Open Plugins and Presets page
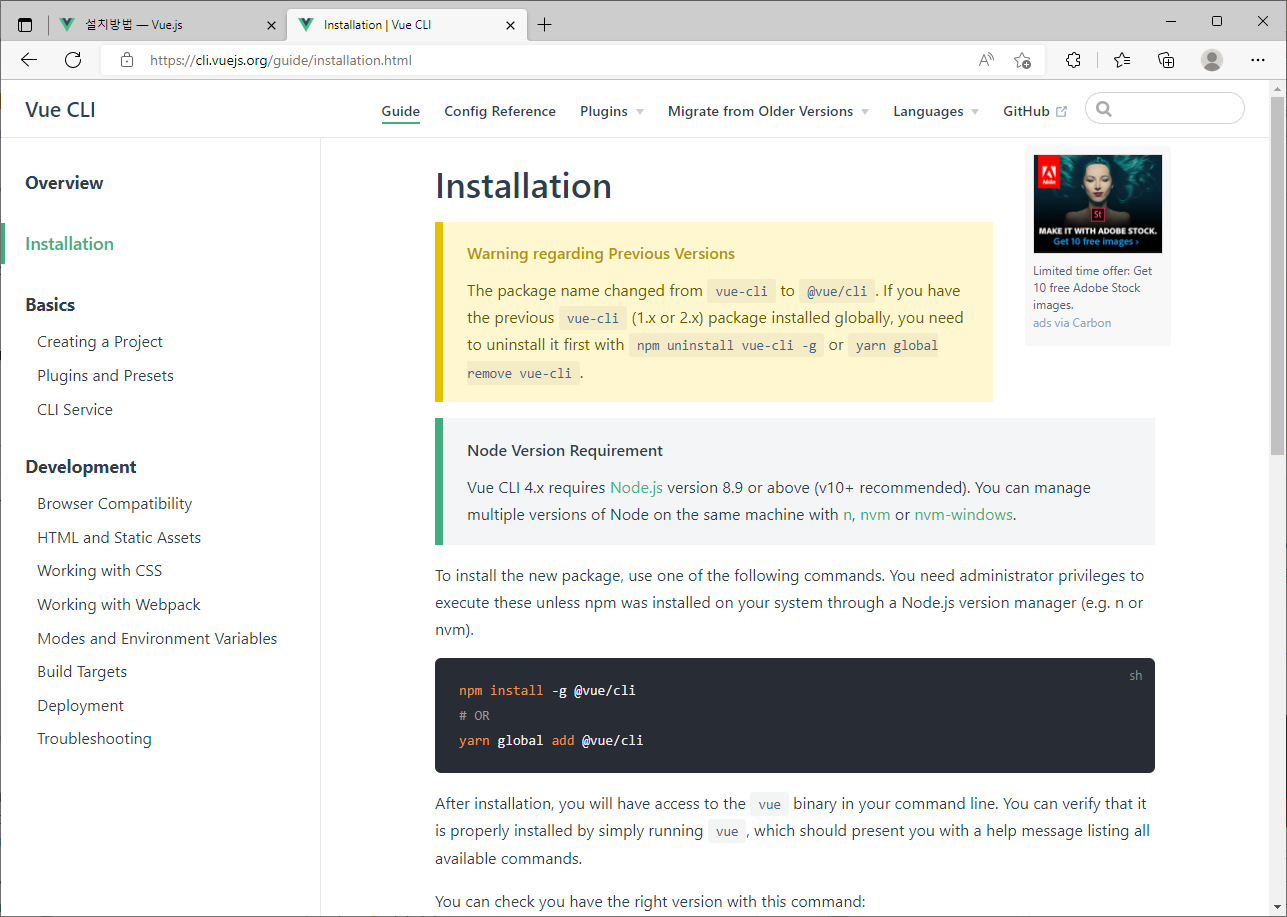The width and height of the screenshot is (1287, 917). [x=105, y=375]
